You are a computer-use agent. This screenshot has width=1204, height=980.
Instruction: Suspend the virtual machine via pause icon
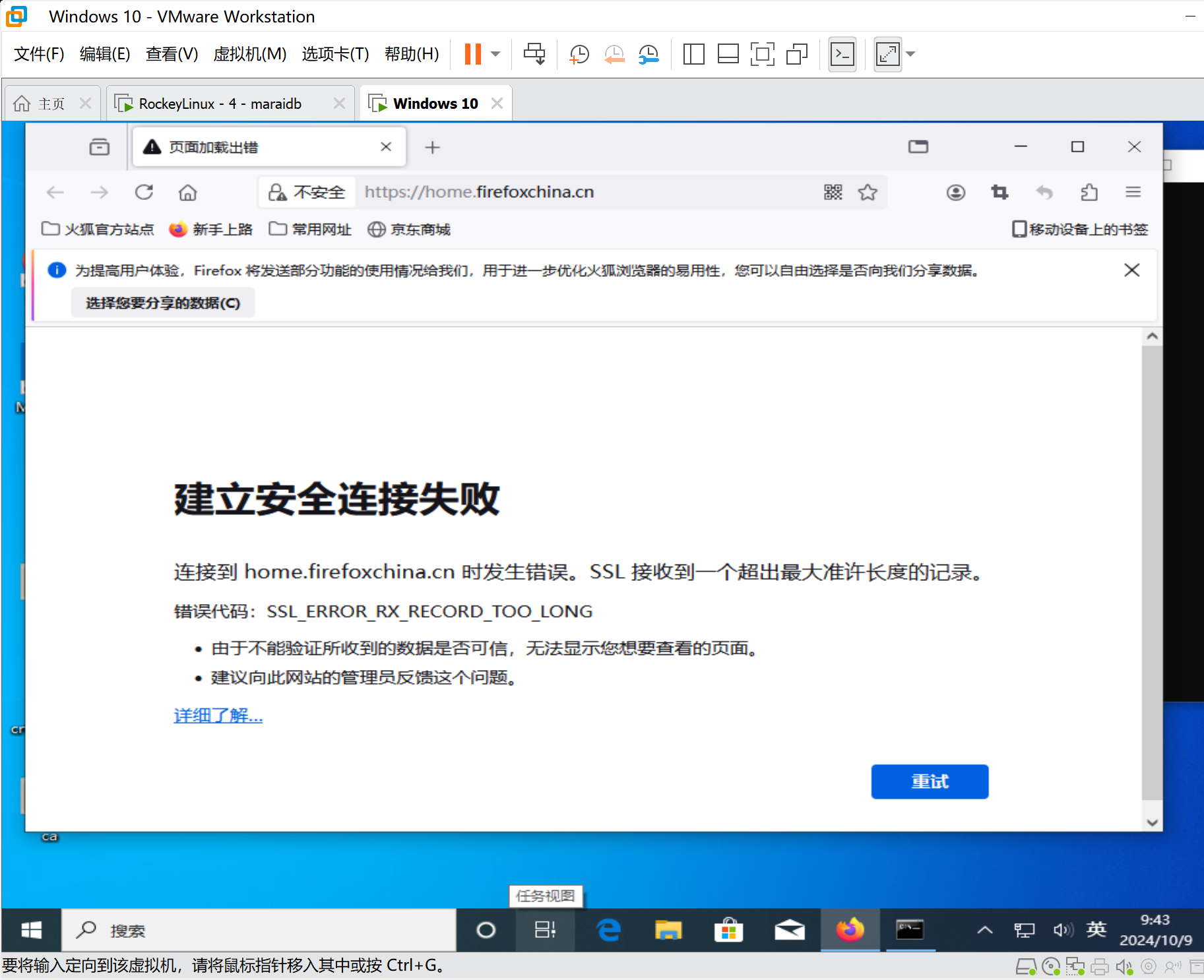pos(472,54)
